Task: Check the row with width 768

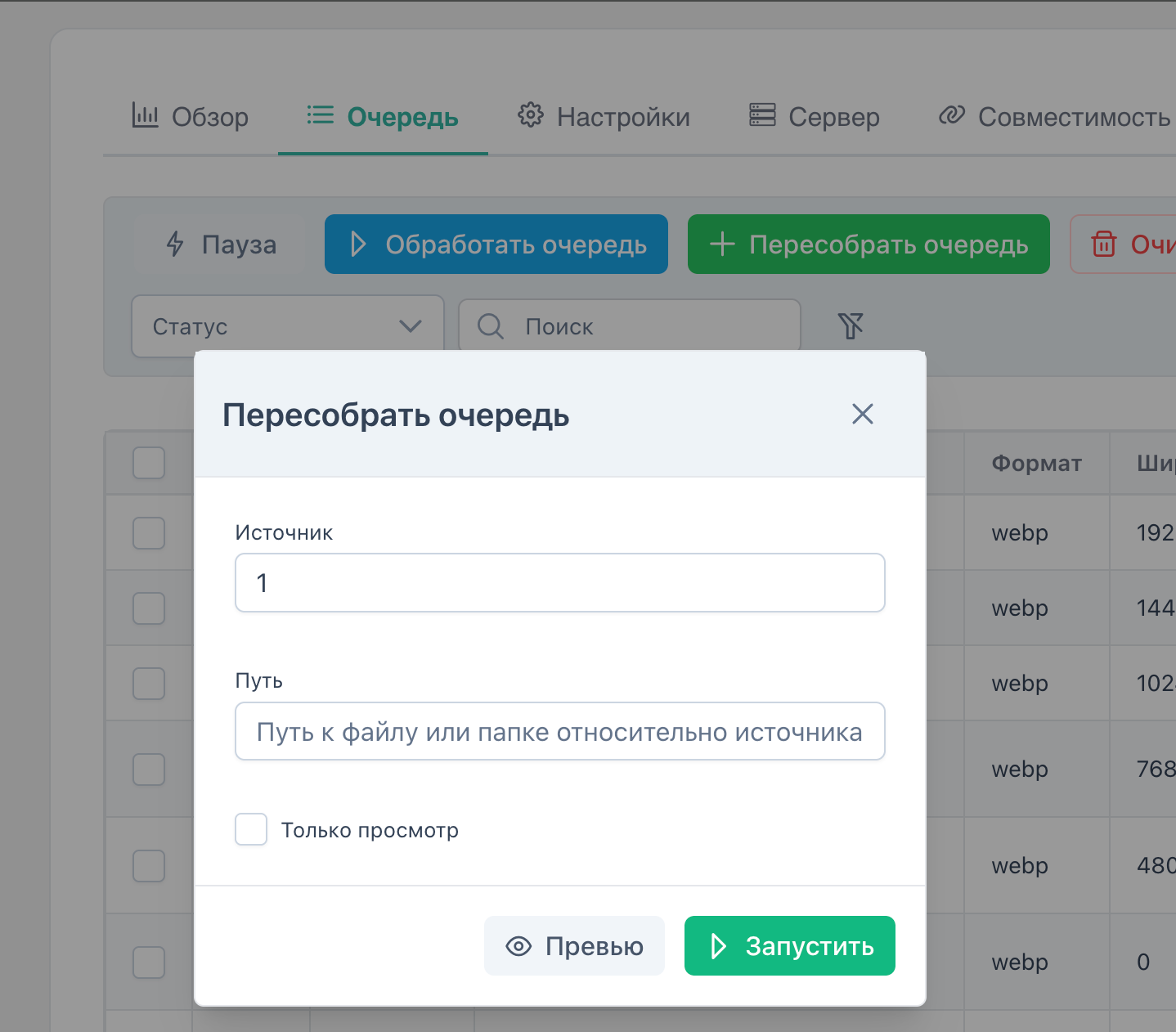Action: 149,770
